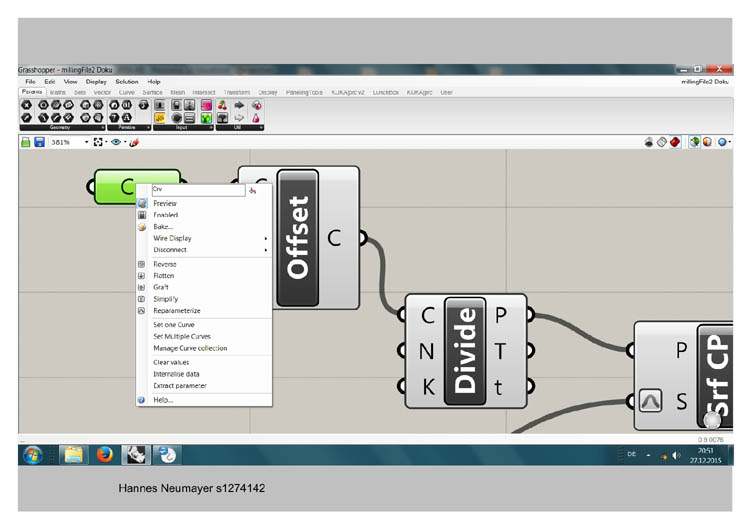
Task: Click the orange document preview settings sphere
Action: (707, 142)
